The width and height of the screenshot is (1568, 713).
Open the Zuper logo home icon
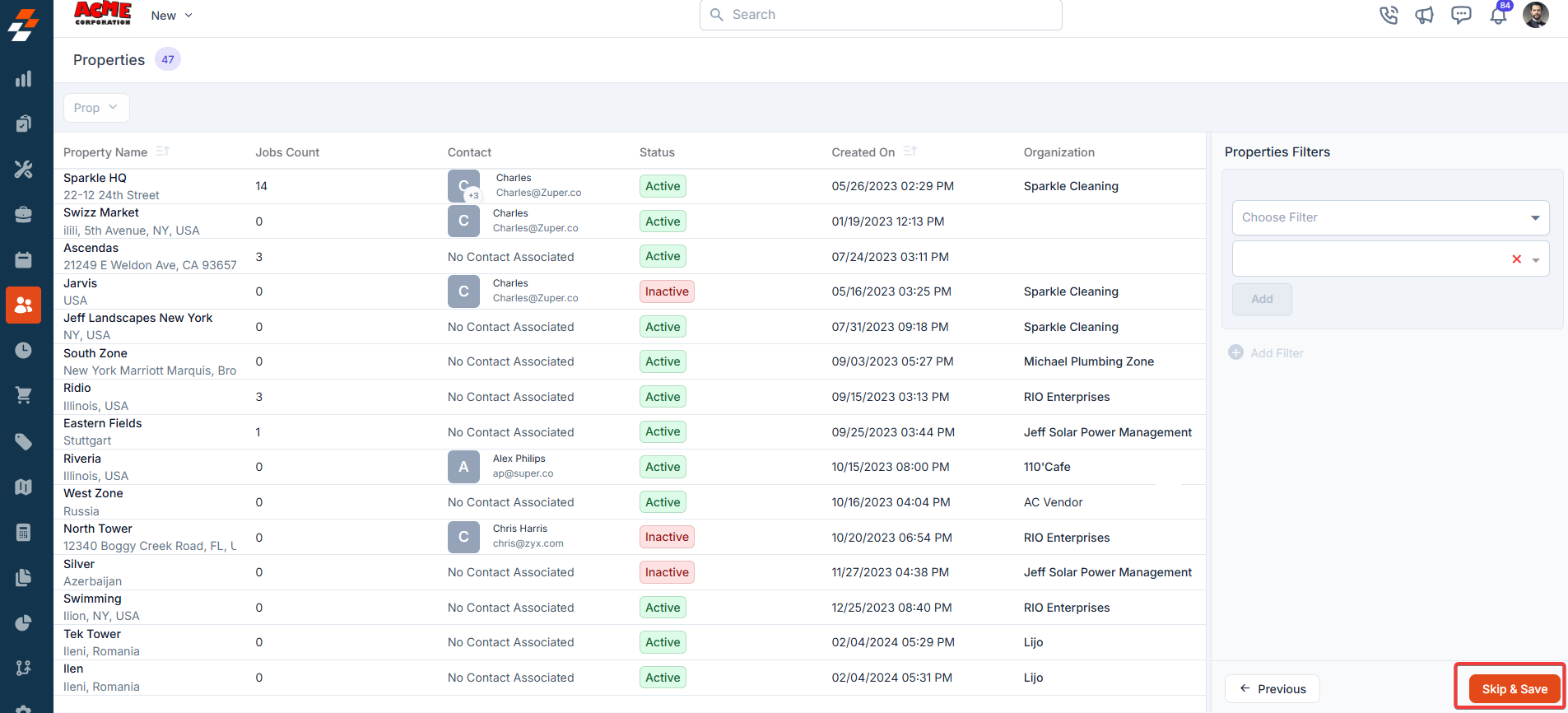23,25
